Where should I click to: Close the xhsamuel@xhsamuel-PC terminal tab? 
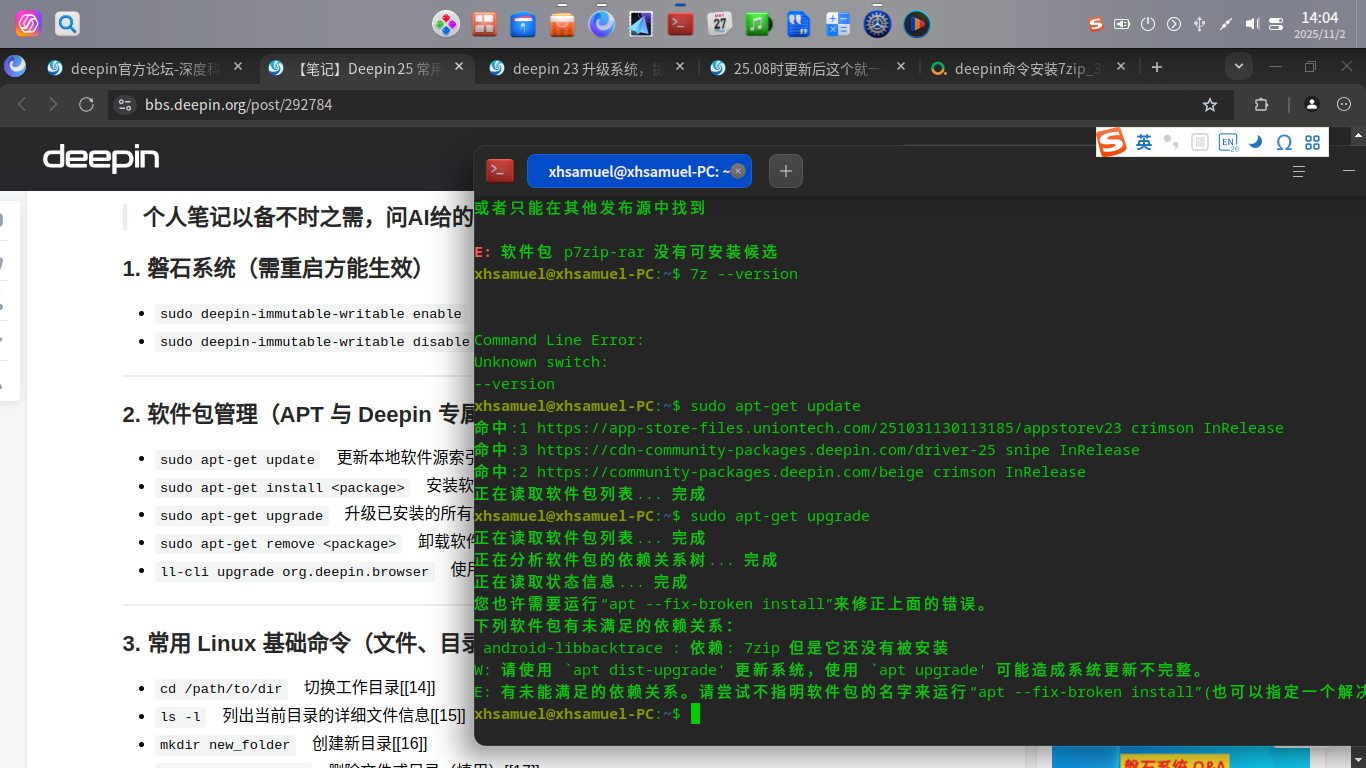point(738,171)
